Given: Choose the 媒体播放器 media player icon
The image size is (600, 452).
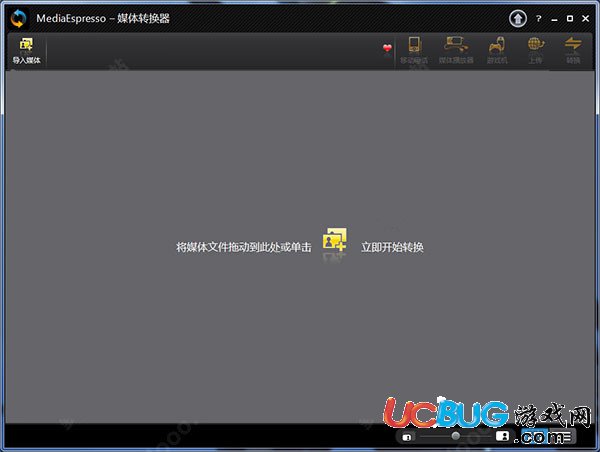Looking at the screenshot, I should (456, 51).
